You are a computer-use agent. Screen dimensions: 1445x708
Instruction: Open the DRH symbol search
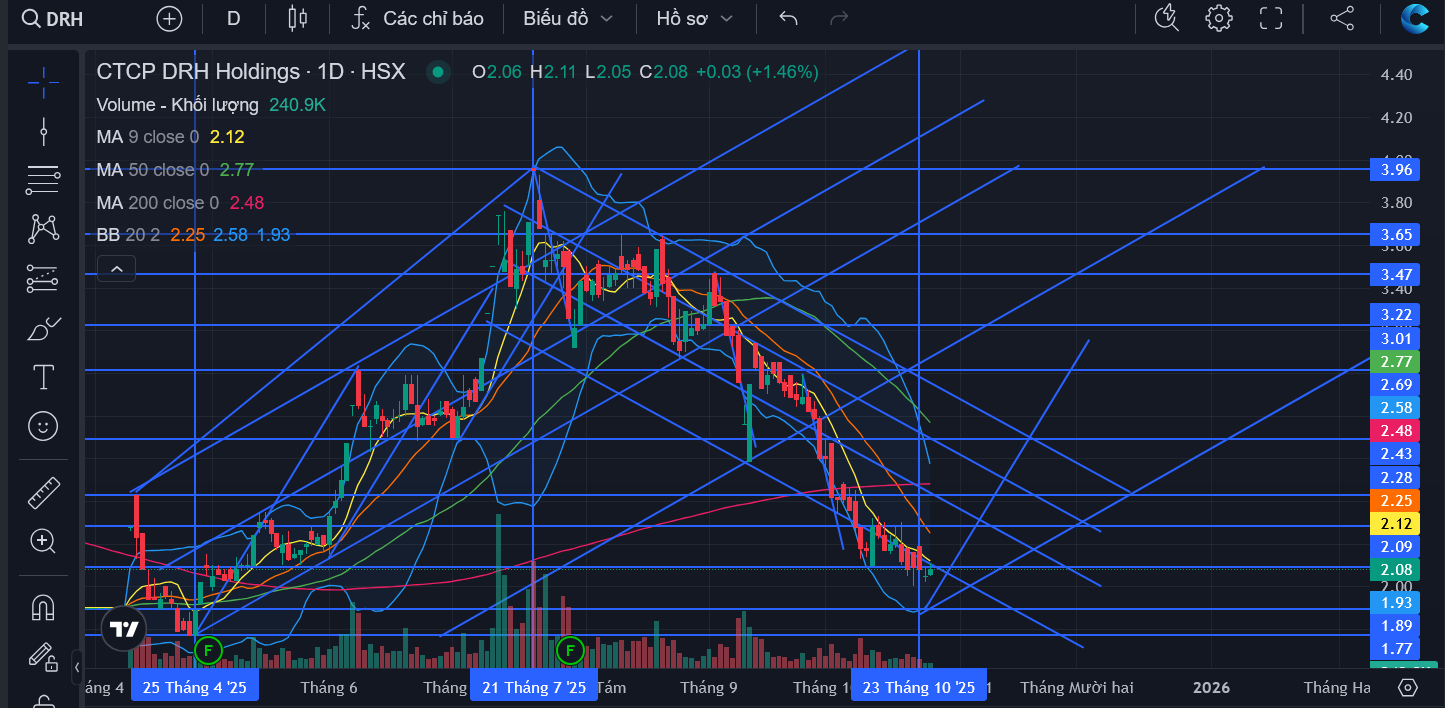coord(55,18)
